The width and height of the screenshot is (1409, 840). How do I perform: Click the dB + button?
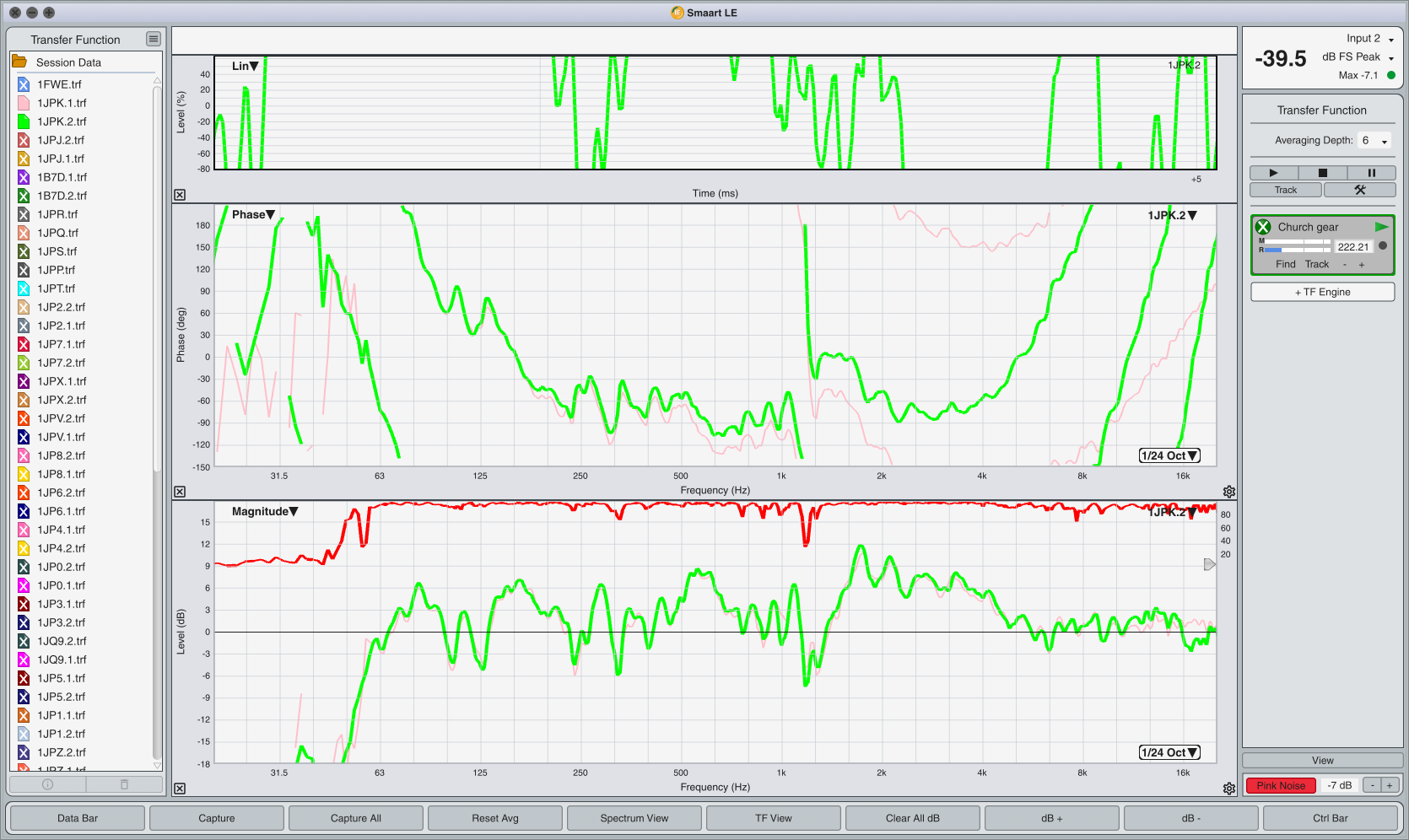(1052, 818)
